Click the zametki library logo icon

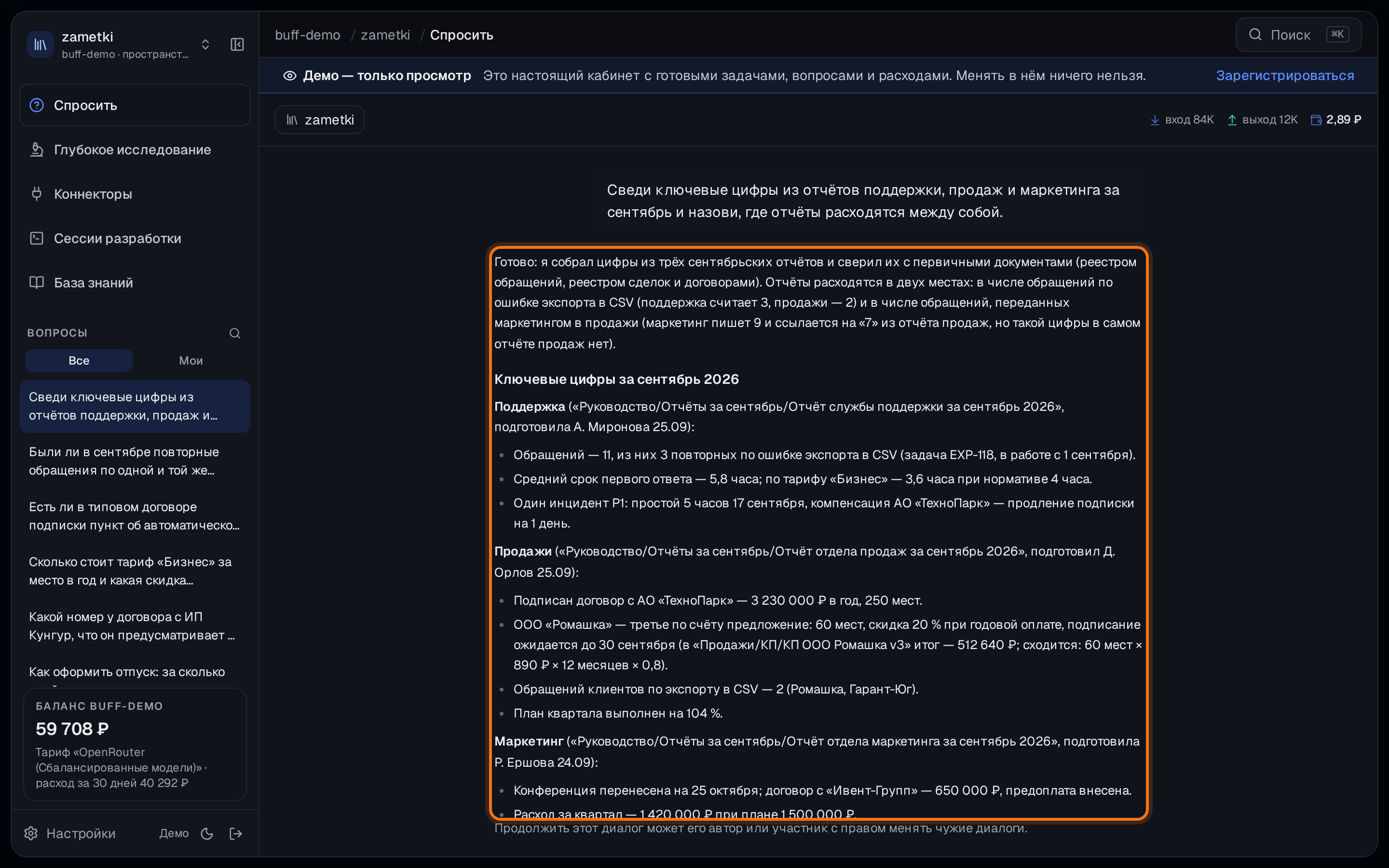click(40, 44)
